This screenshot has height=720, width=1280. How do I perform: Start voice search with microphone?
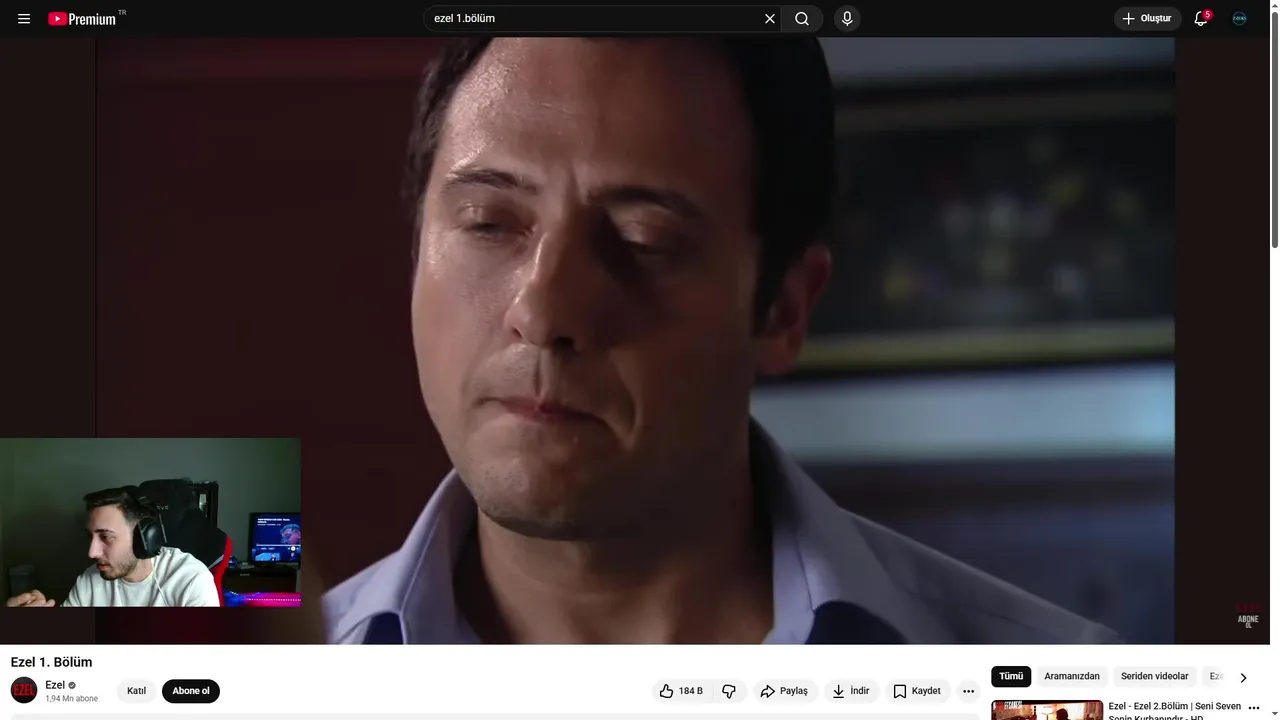pyautogui.click(x=847, y=19)
